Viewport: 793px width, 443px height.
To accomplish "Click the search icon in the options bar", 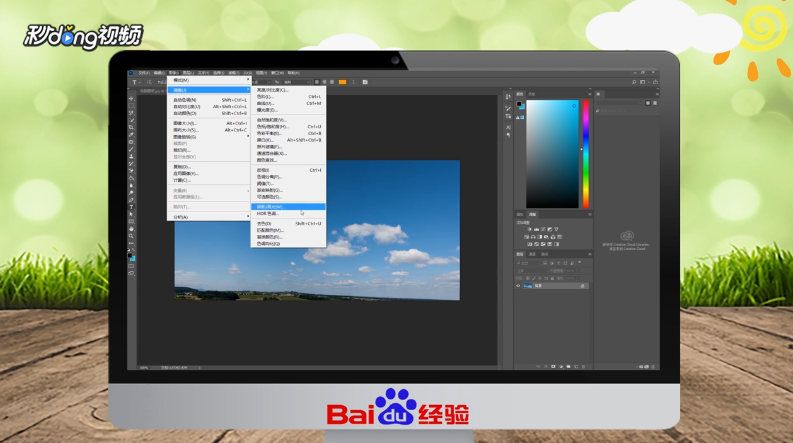I will click(x=634, y=82).
